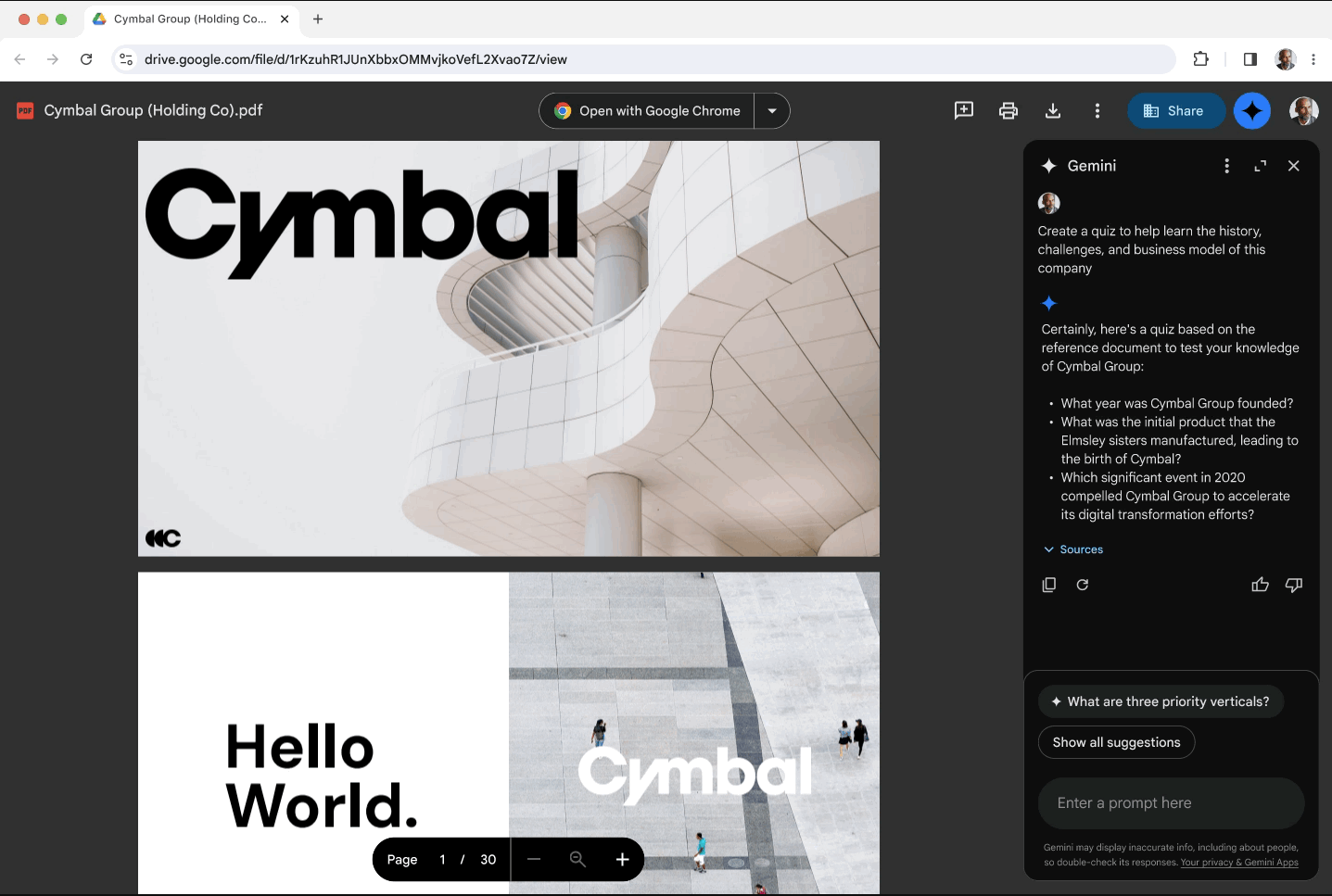Open the dropdown next to Open with Google Chrome
The image size is (1332, 896).
point(771,110)
